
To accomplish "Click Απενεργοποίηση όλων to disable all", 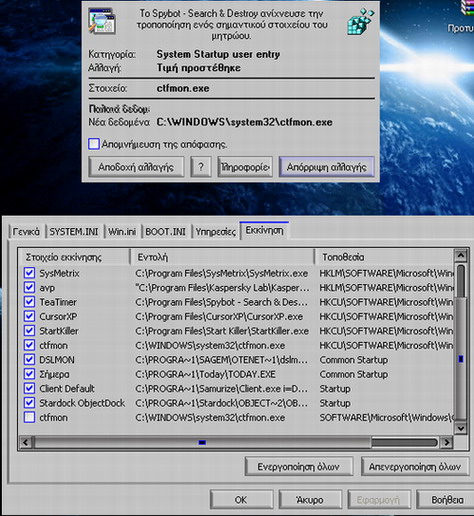I will 415,467.
